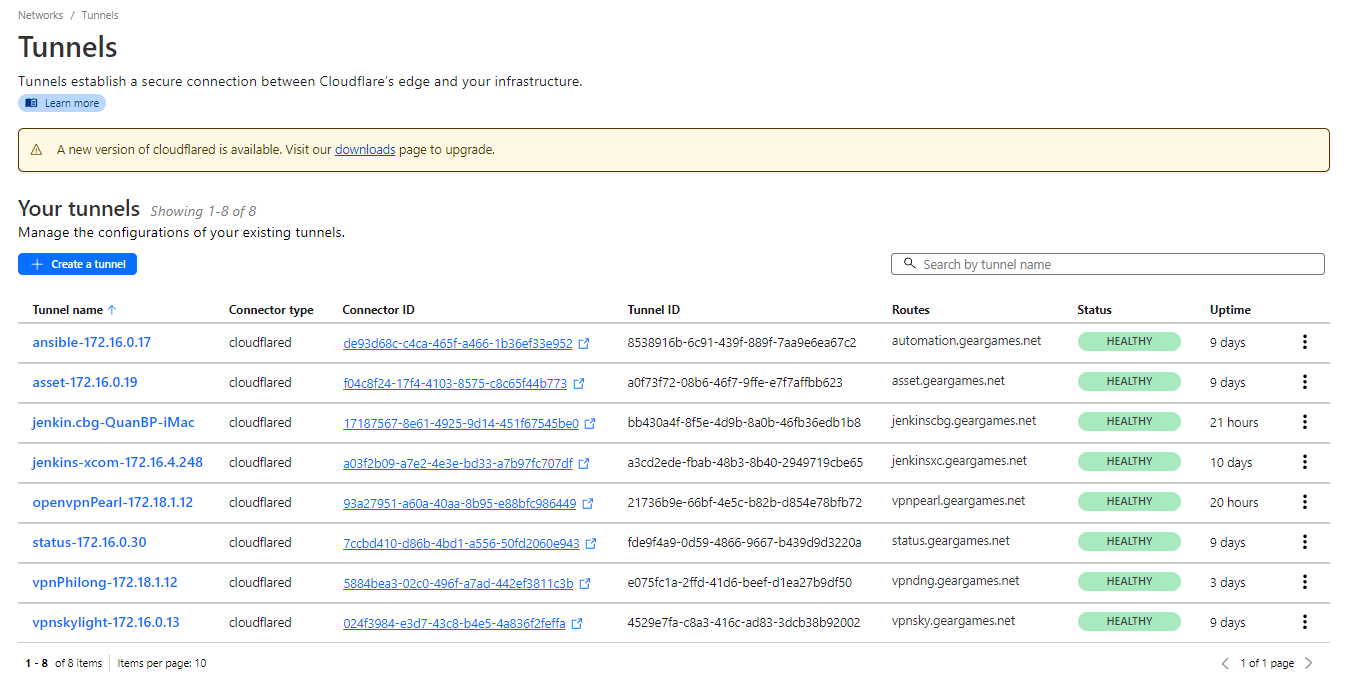Go to previous page using left chevron
The width and height of the screenshot is (1347, 690).
coord(1225,663)
